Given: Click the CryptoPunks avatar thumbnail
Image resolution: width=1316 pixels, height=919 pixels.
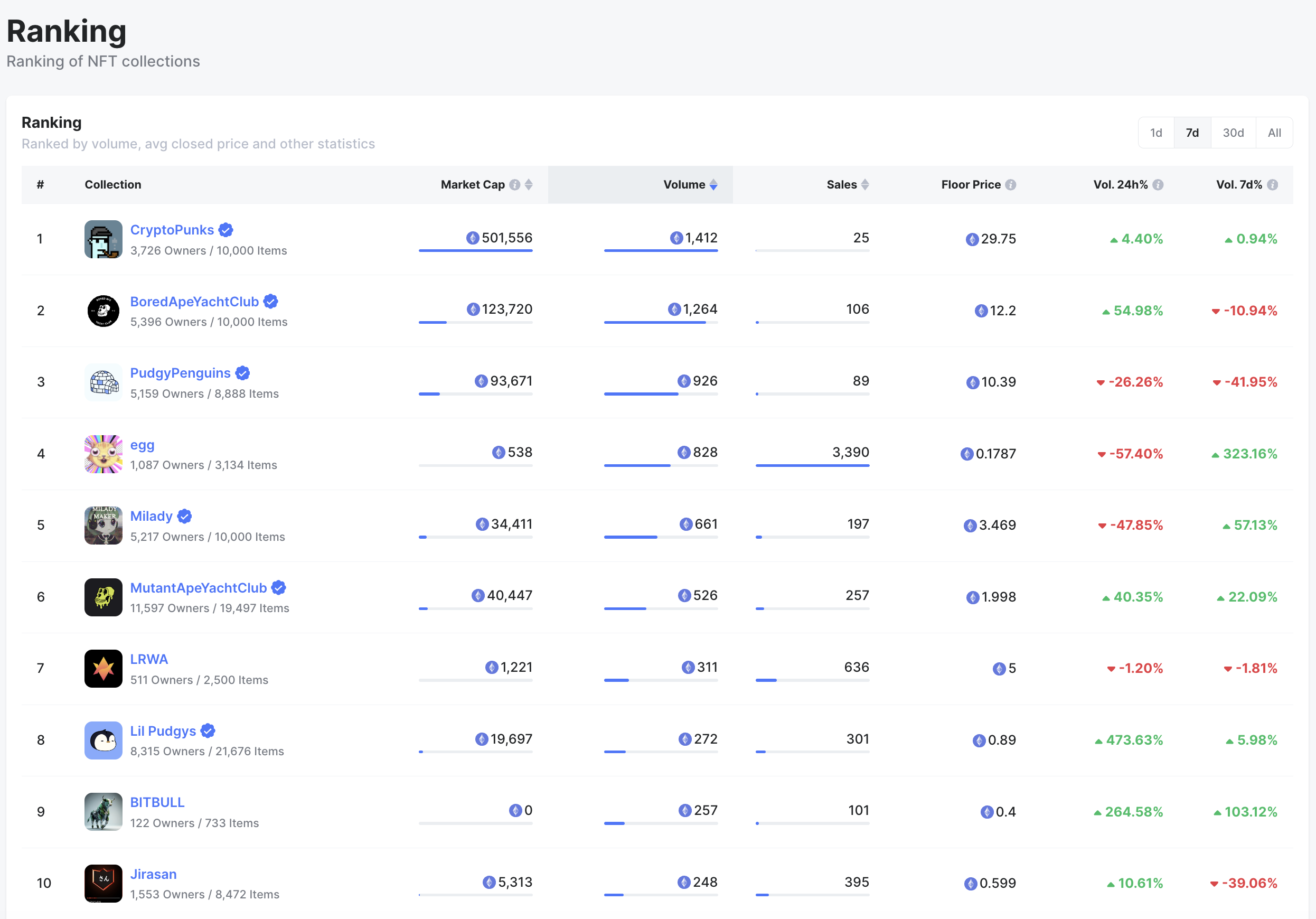Looking at the screenshot, I should coord(103,239).
